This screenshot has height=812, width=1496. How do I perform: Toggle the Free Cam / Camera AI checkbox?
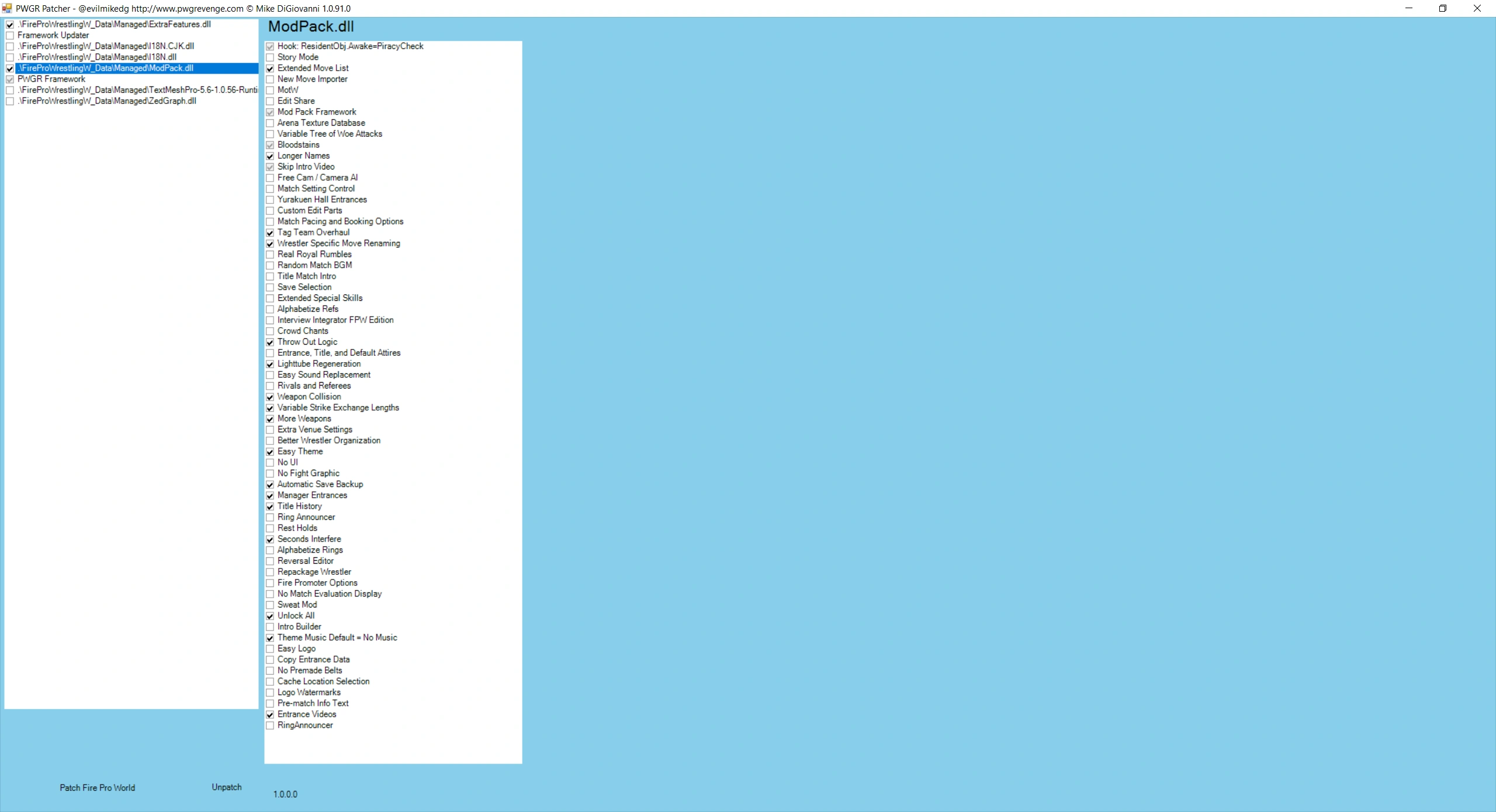270,178
